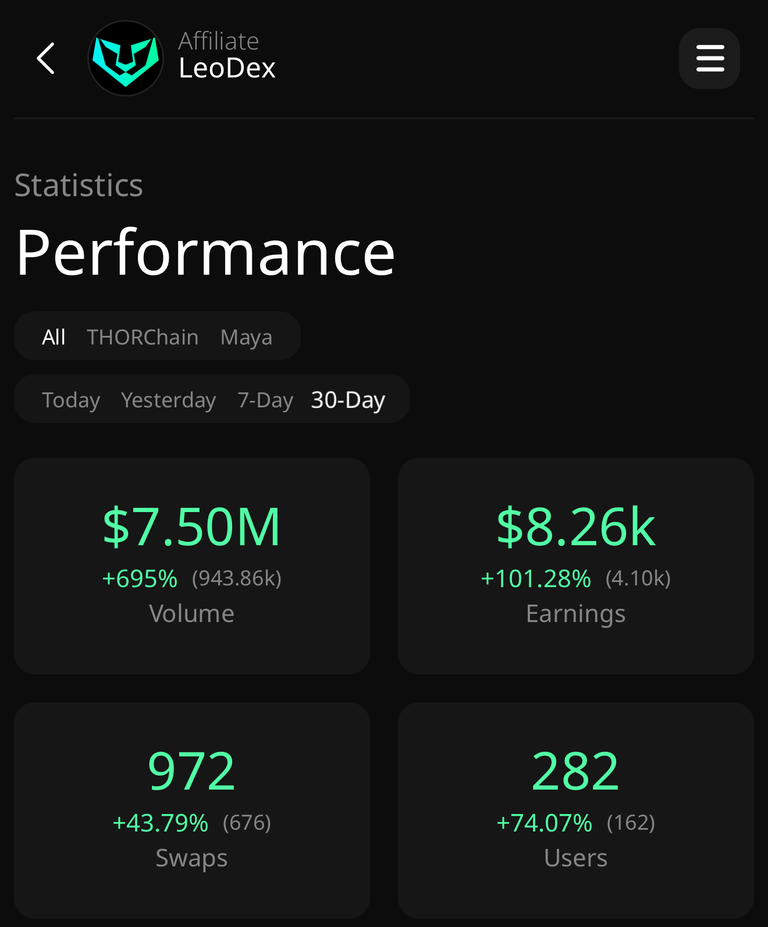Open the 282 Users card
Screen dimensions: 768x927
tap(576, 810)
